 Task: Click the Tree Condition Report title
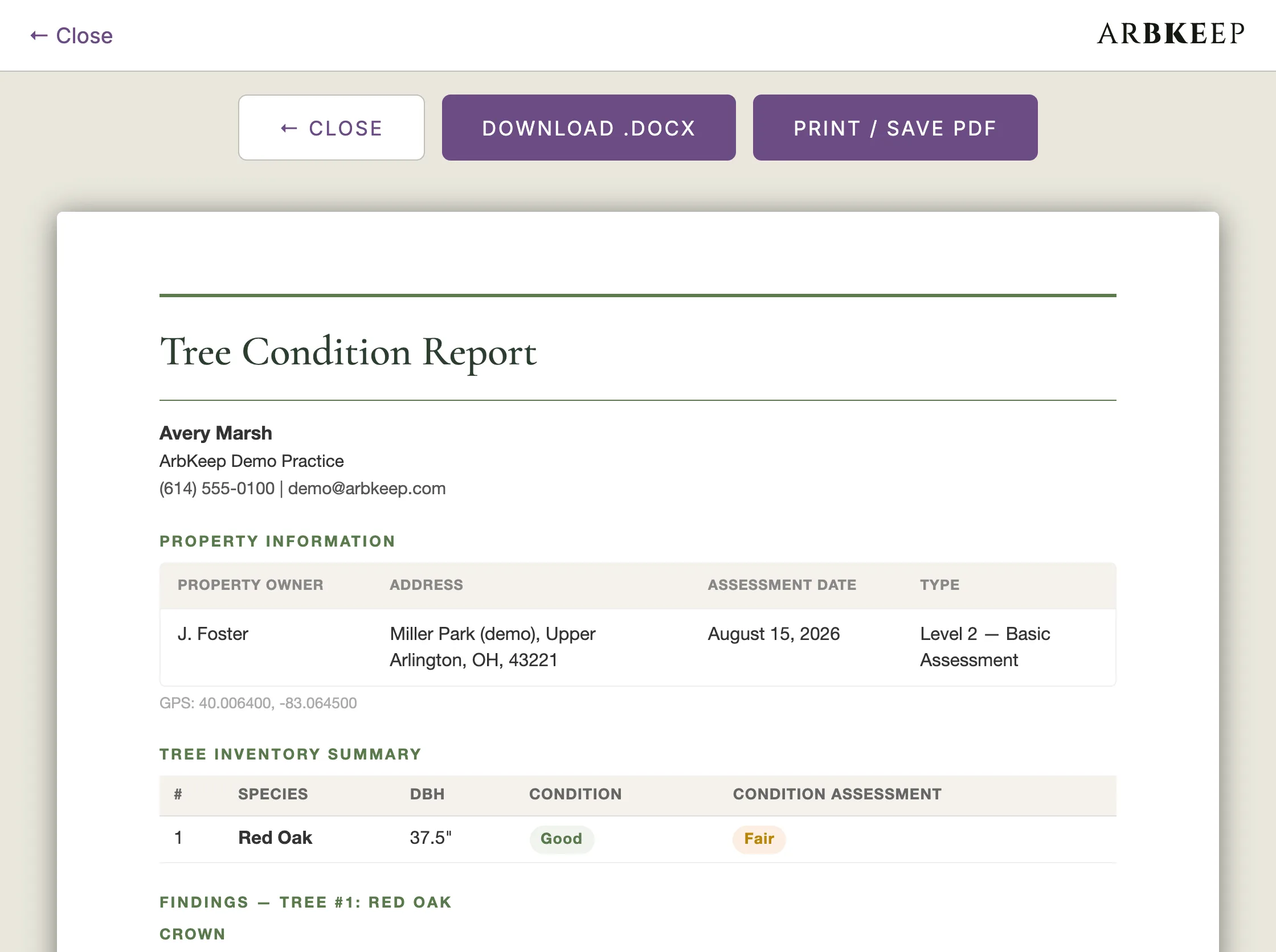pos(348,351)
